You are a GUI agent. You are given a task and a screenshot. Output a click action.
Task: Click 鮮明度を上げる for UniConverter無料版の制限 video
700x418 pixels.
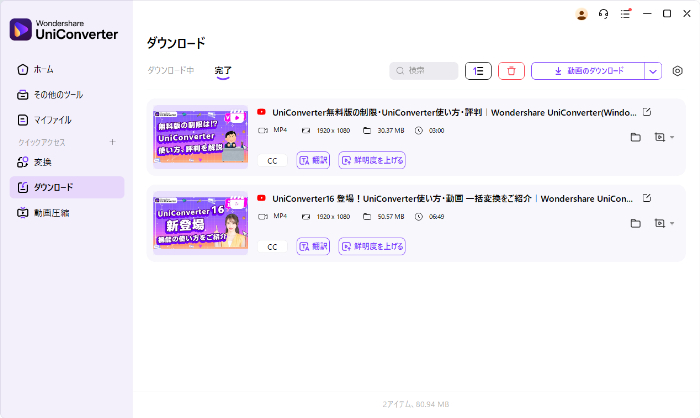(372, 160)
